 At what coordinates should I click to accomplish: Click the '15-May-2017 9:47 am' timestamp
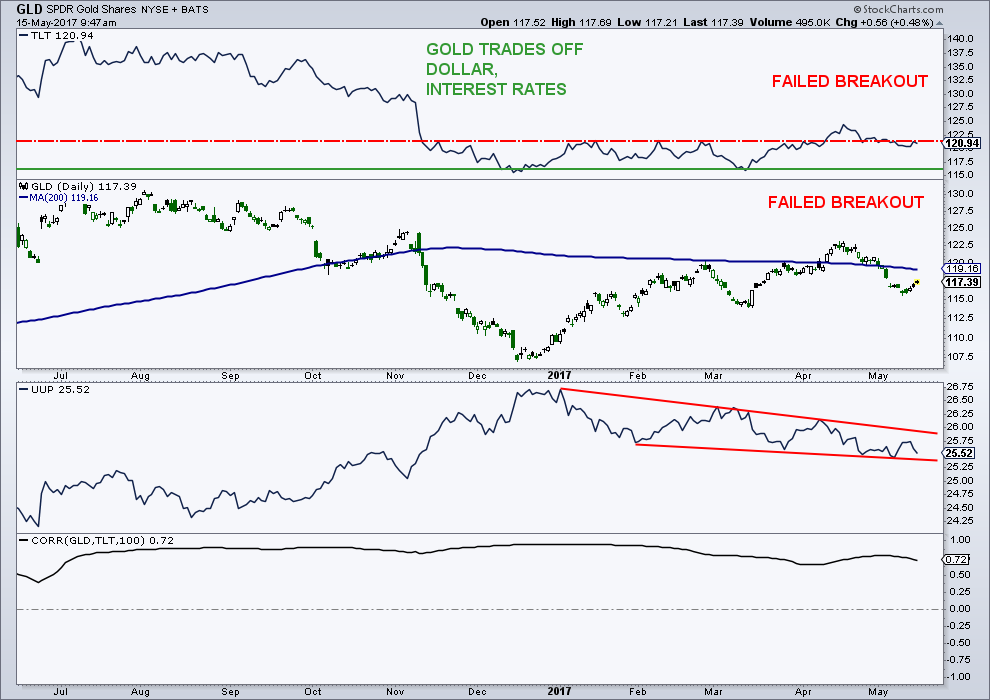point(66,23)
